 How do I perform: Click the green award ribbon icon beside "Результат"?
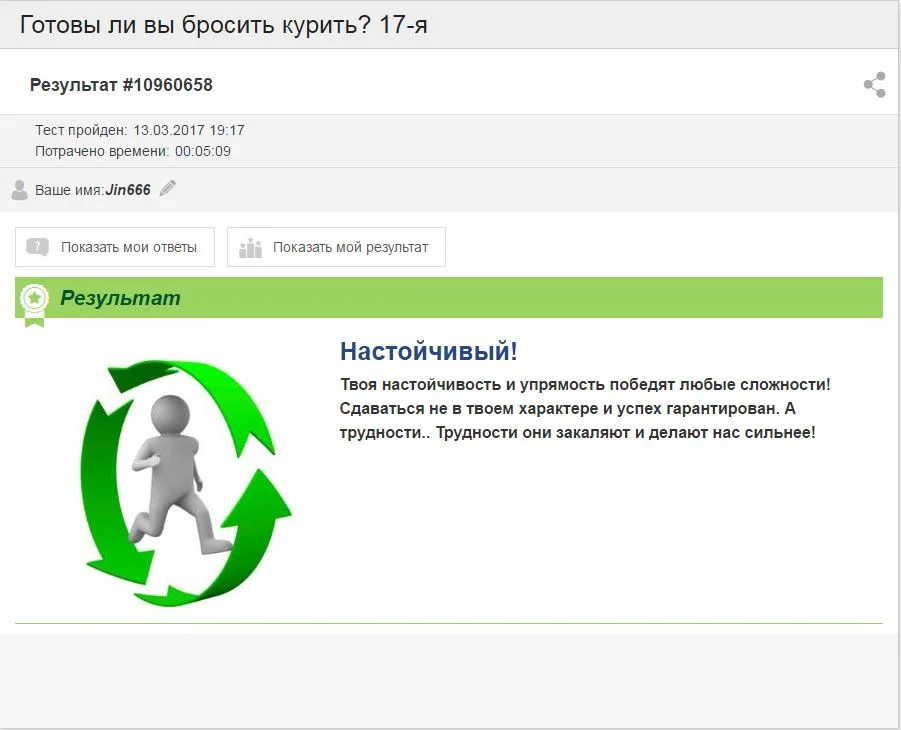[x=36, y=297]
